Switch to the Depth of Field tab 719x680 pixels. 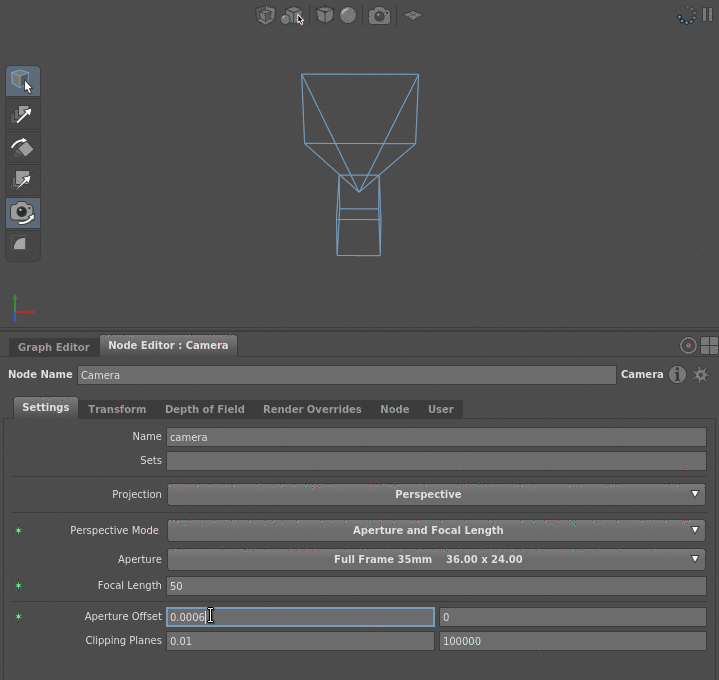click(x=204, y=409)
